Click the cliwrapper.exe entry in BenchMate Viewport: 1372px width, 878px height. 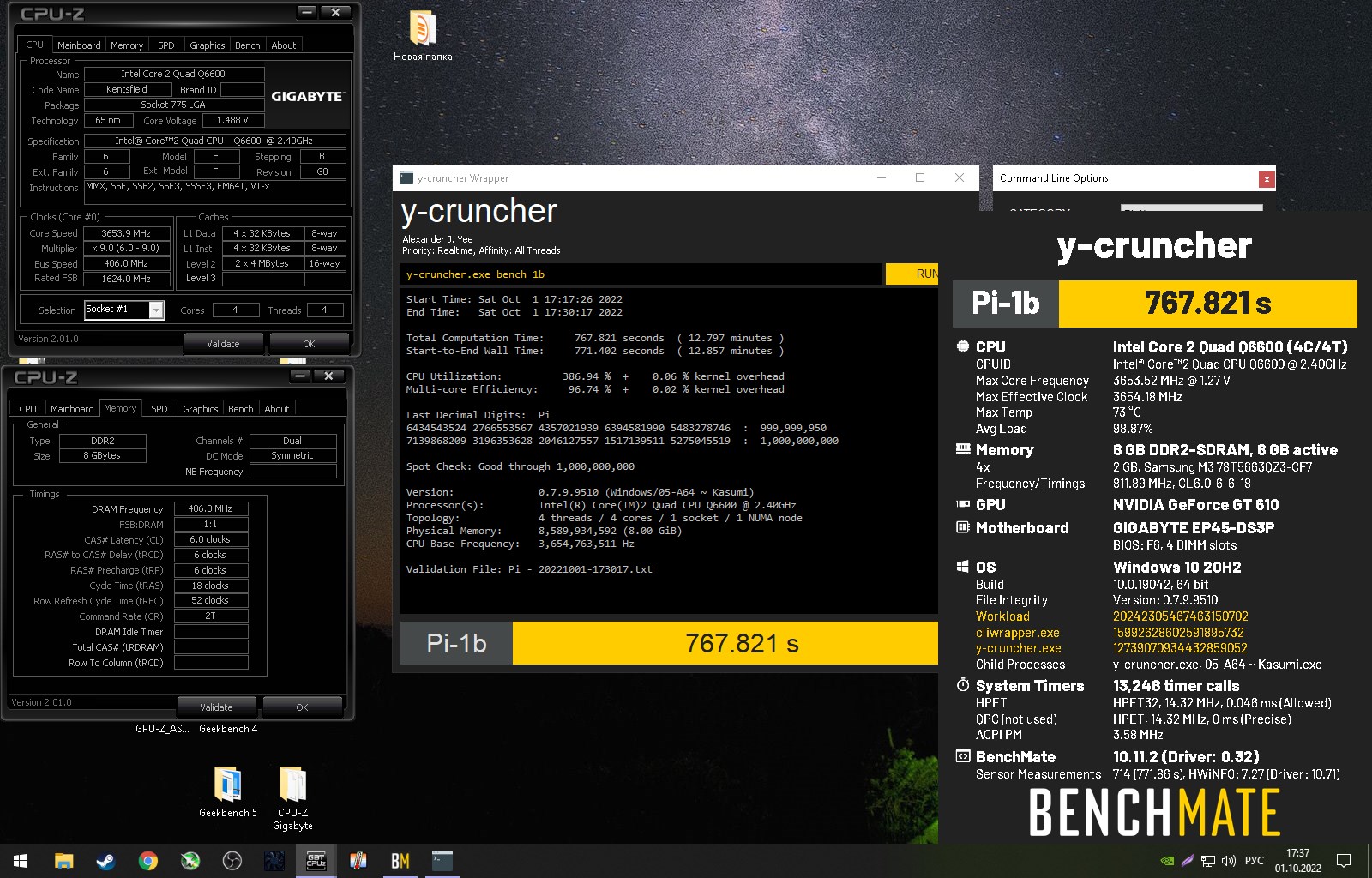1018,633
